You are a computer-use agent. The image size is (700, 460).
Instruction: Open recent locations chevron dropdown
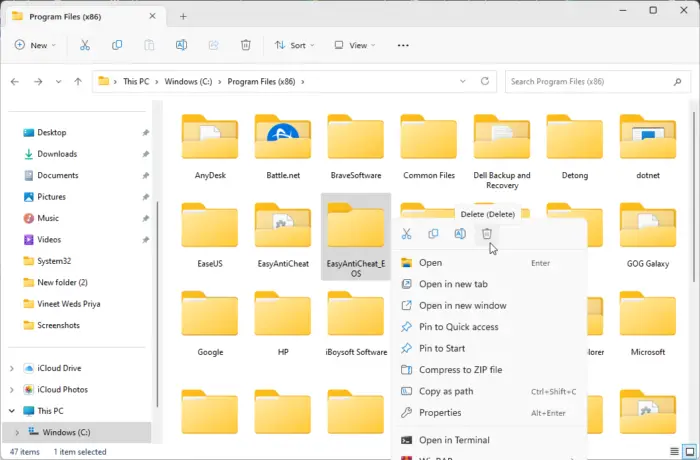point(58,81)
